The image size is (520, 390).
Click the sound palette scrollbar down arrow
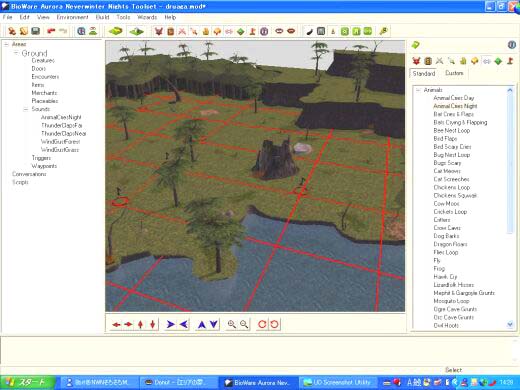(x=510, y=324)
